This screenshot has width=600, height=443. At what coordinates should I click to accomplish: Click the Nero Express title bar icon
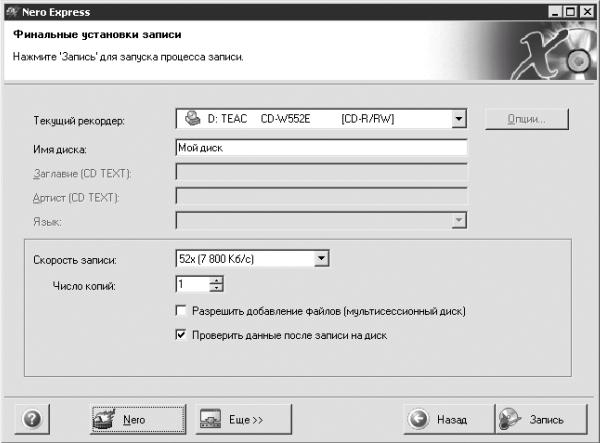[11, 12]
